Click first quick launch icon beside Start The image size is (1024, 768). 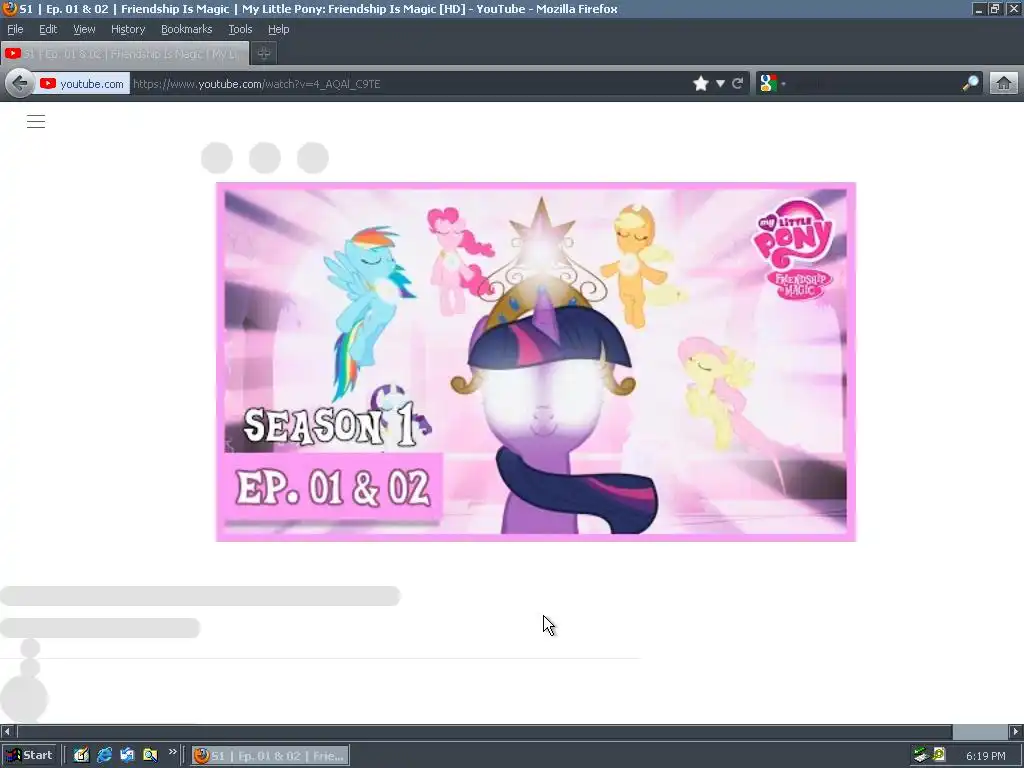[81, 755]
